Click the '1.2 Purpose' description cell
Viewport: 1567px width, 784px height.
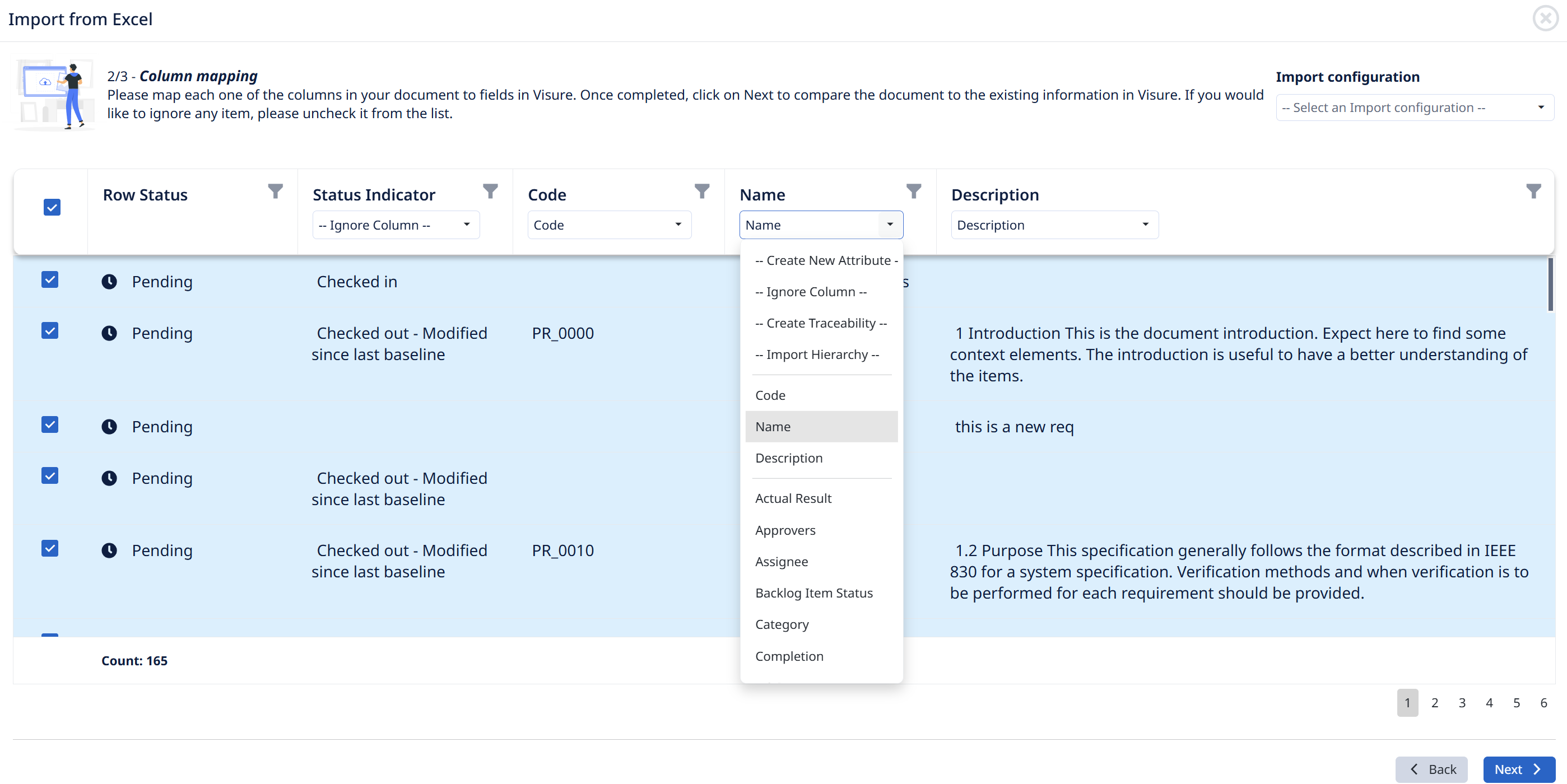pyautogui.click(x=1239, y=572)
